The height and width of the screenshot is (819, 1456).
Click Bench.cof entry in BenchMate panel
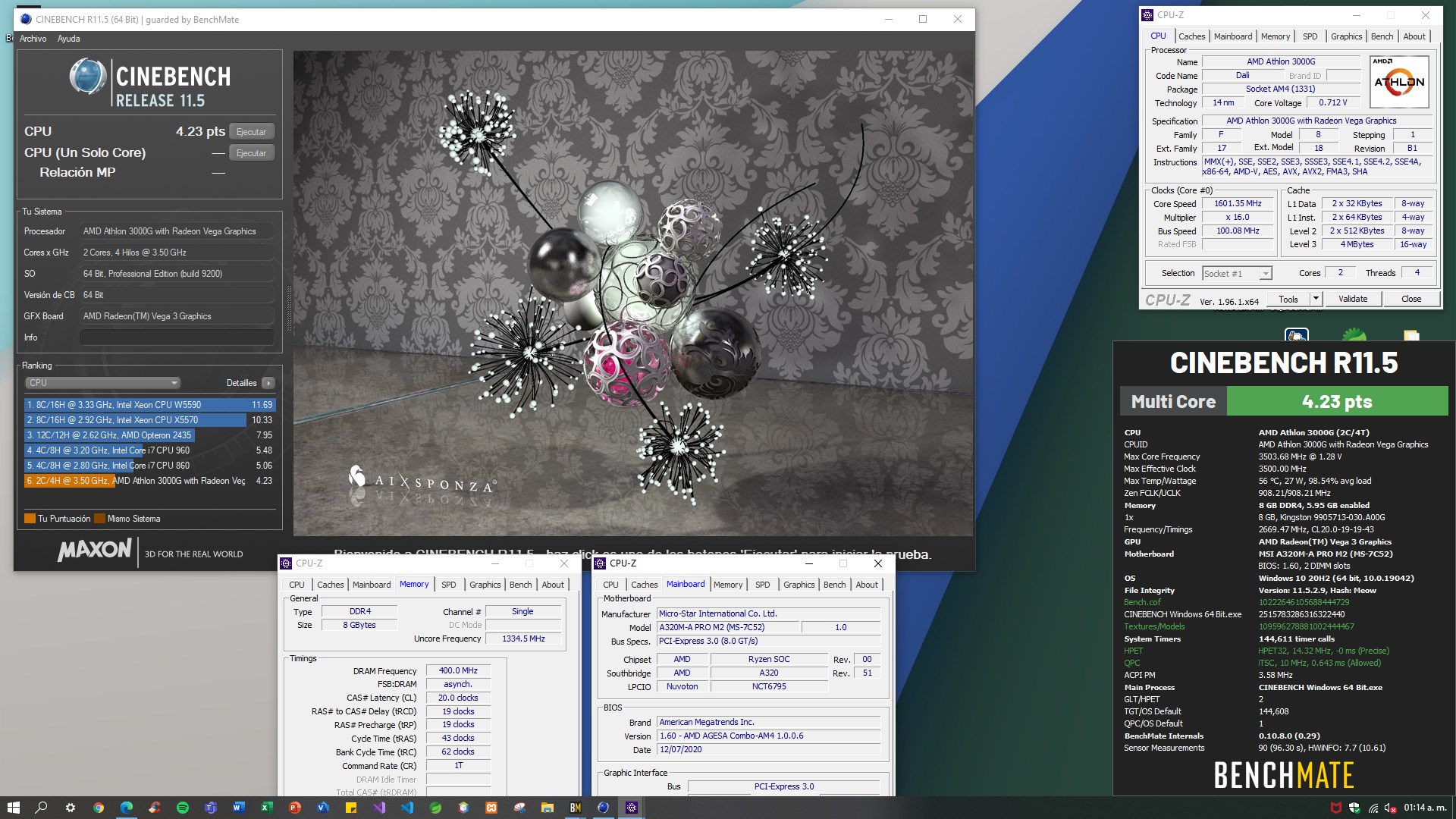point(1142,602)
